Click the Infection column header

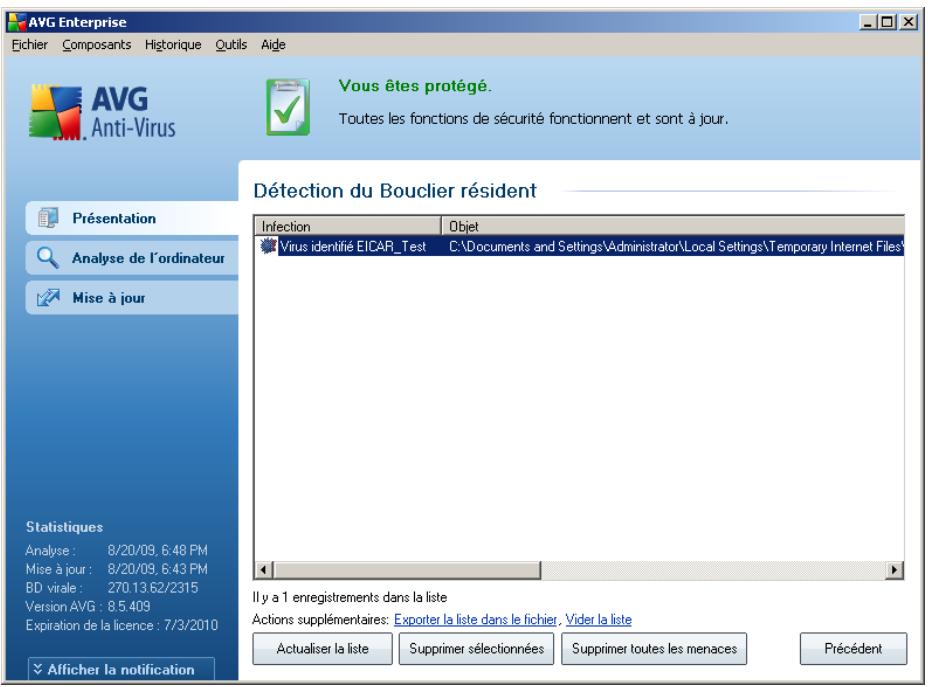(x=348, y=226)
